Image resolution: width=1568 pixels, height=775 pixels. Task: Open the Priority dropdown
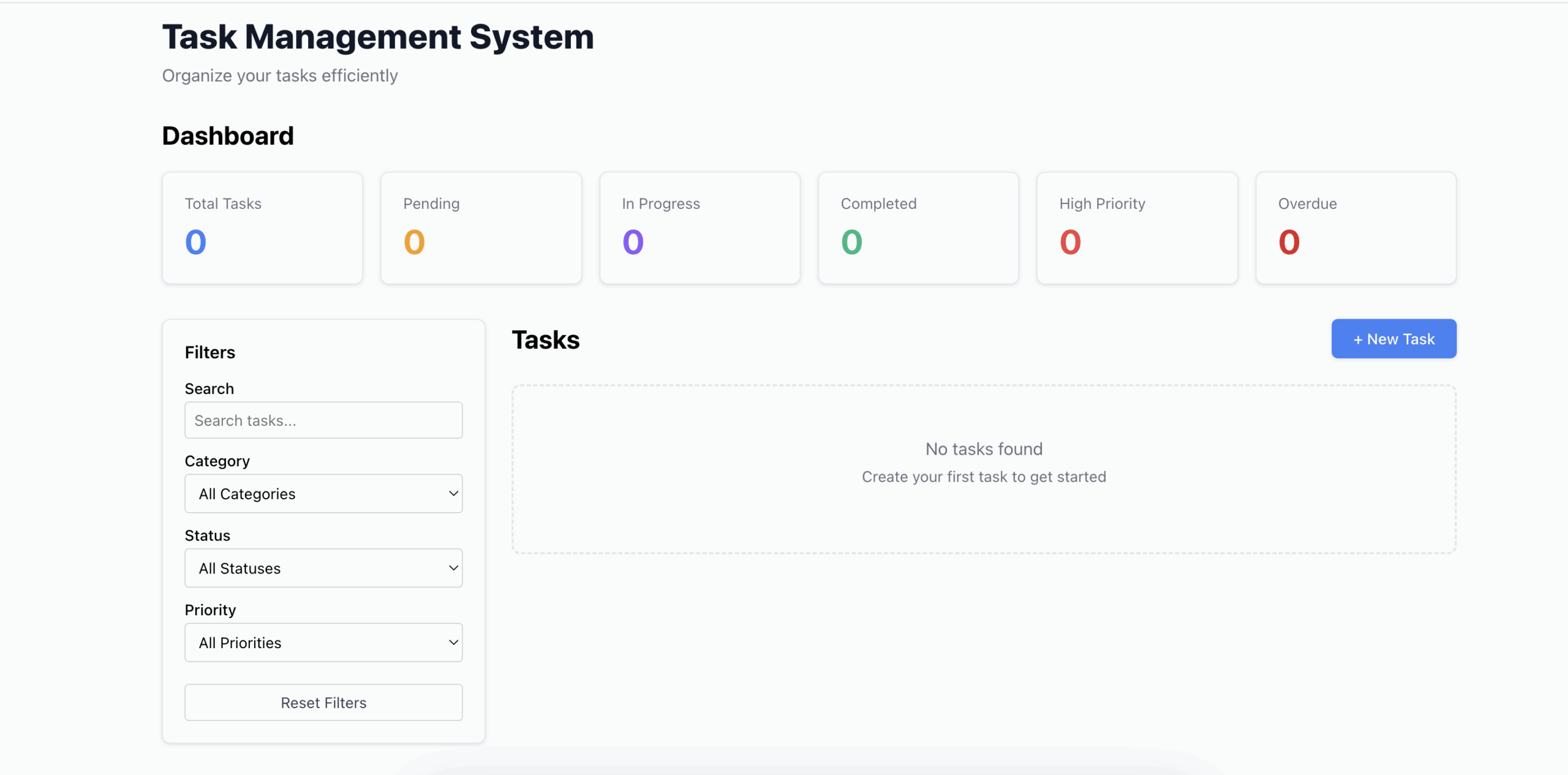point(323,643)
